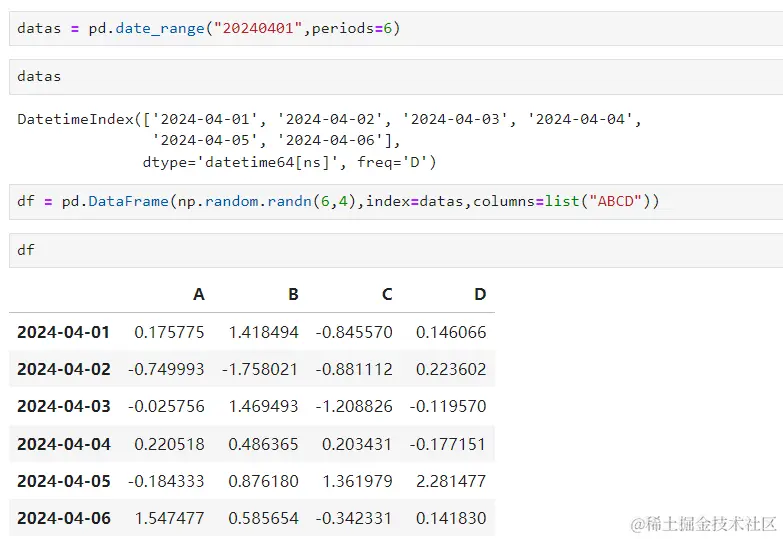Click cell value -0.177151
The width and height of the screenshot is (783, 539).
point(447,444)
